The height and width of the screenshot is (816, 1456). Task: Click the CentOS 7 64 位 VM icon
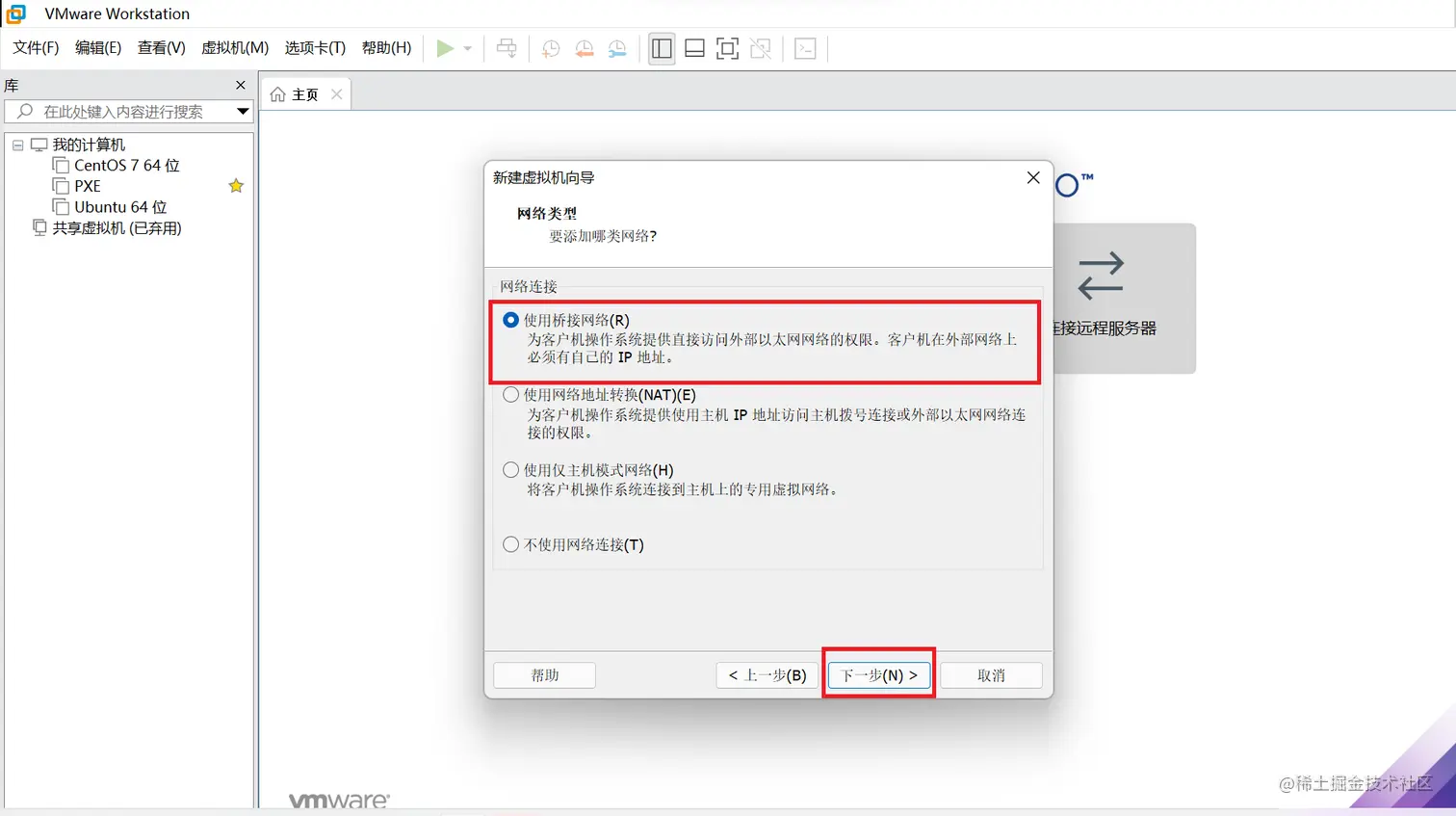coord(61,166)
